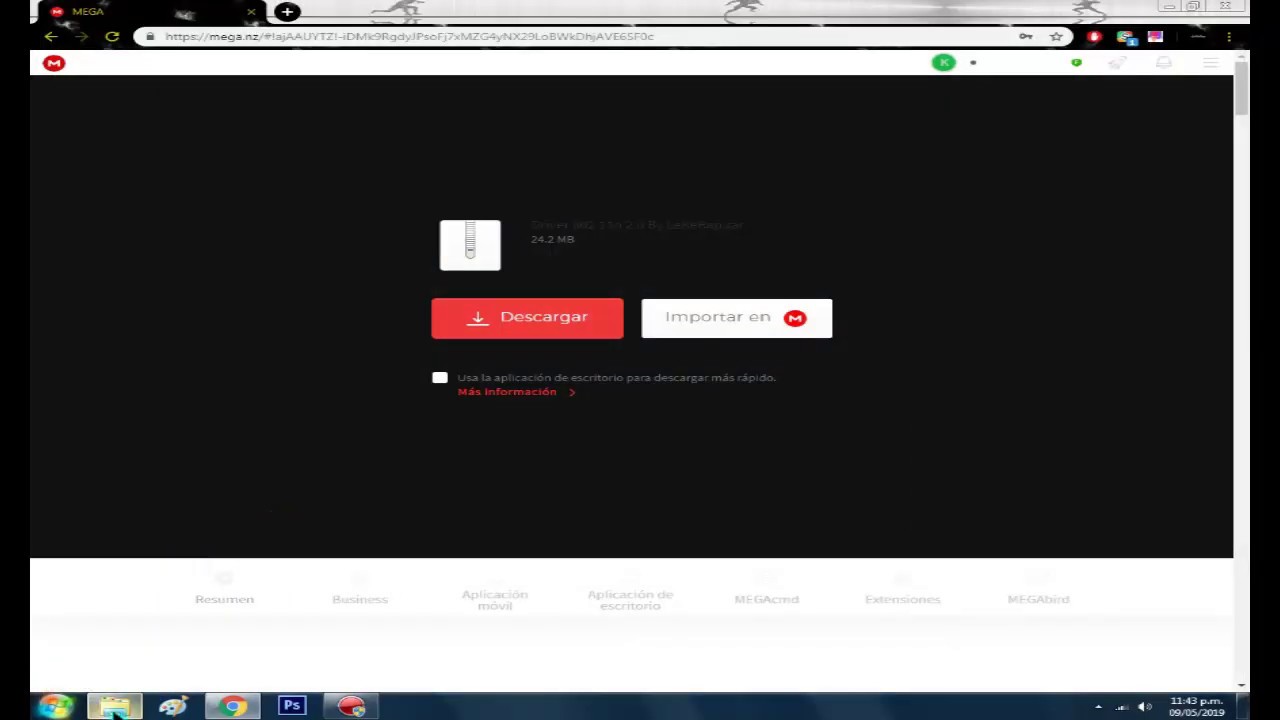Open Chrome's three-dot menu

(x=1229, y=37)
